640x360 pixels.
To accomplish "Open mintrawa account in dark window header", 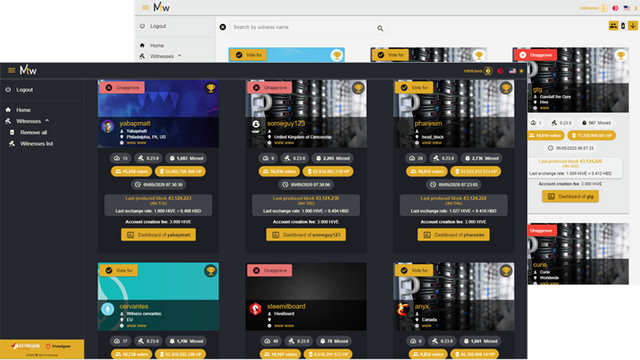I will (478, 71).
